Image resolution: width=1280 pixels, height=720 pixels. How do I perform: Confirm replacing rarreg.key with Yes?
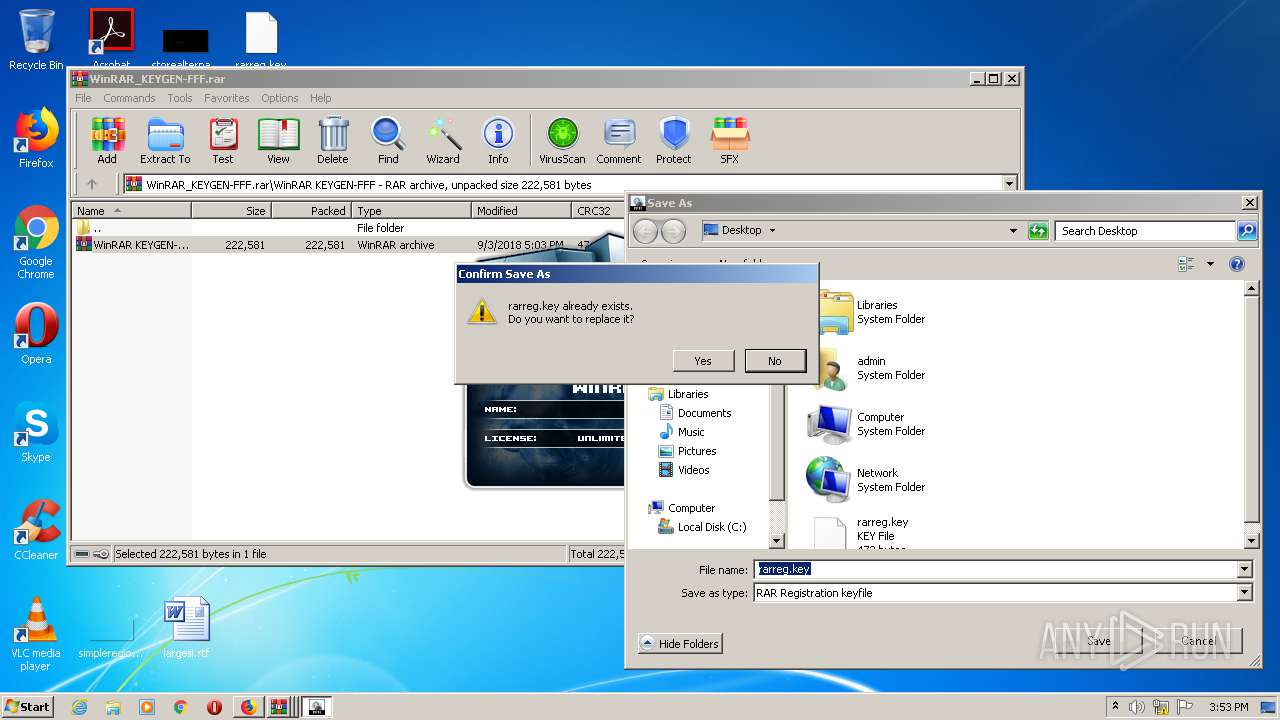pos(703,361)
